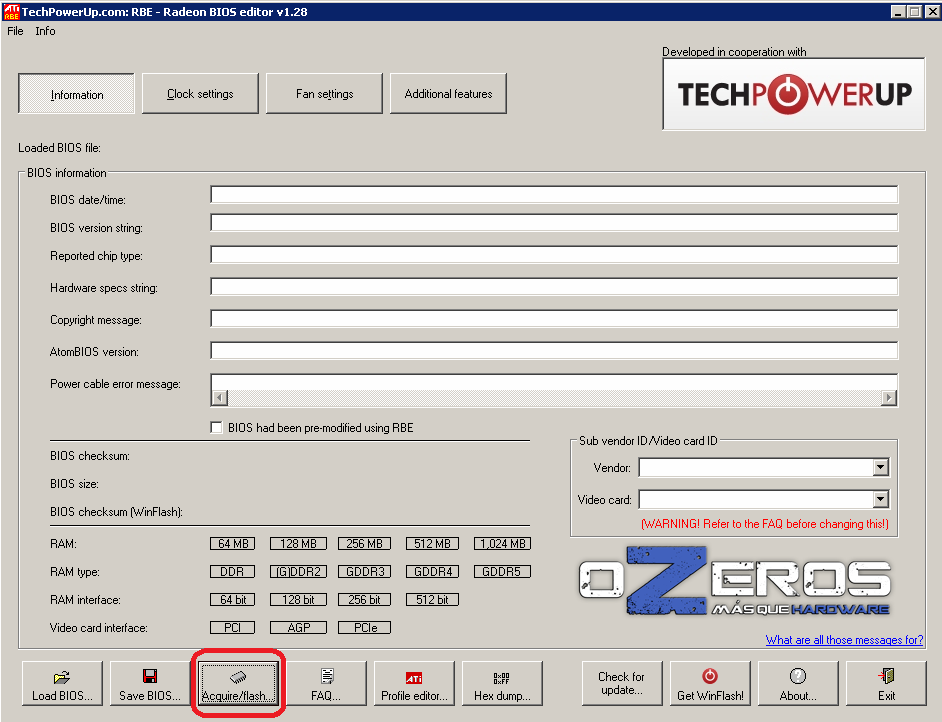Toggle BIOS pre-modified using RBE checkbox
This screenshot has height=722, width=942.
click(x=216, y=427)
